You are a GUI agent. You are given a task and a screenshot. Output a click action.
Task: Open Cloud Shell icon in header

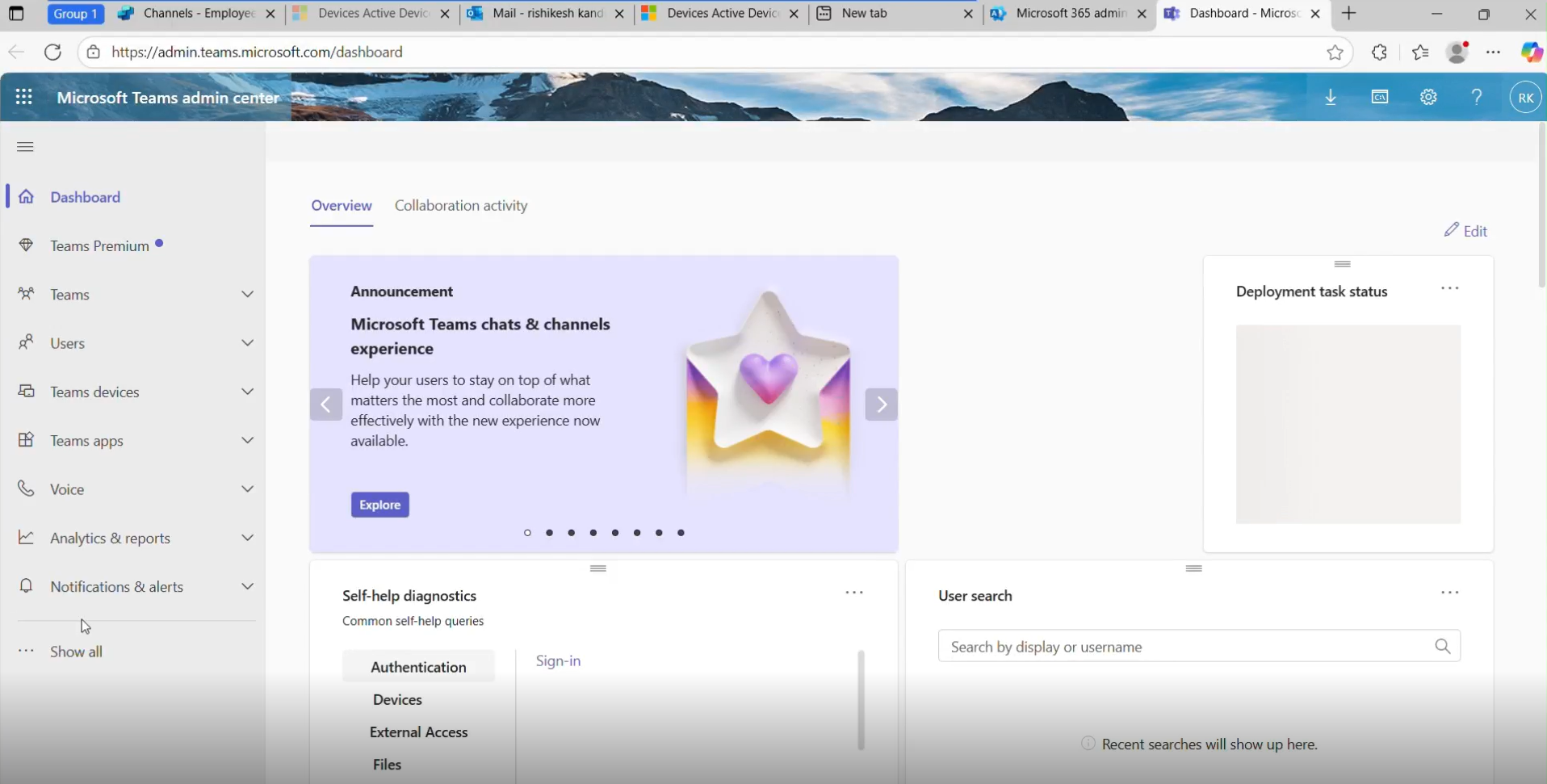1380,97
